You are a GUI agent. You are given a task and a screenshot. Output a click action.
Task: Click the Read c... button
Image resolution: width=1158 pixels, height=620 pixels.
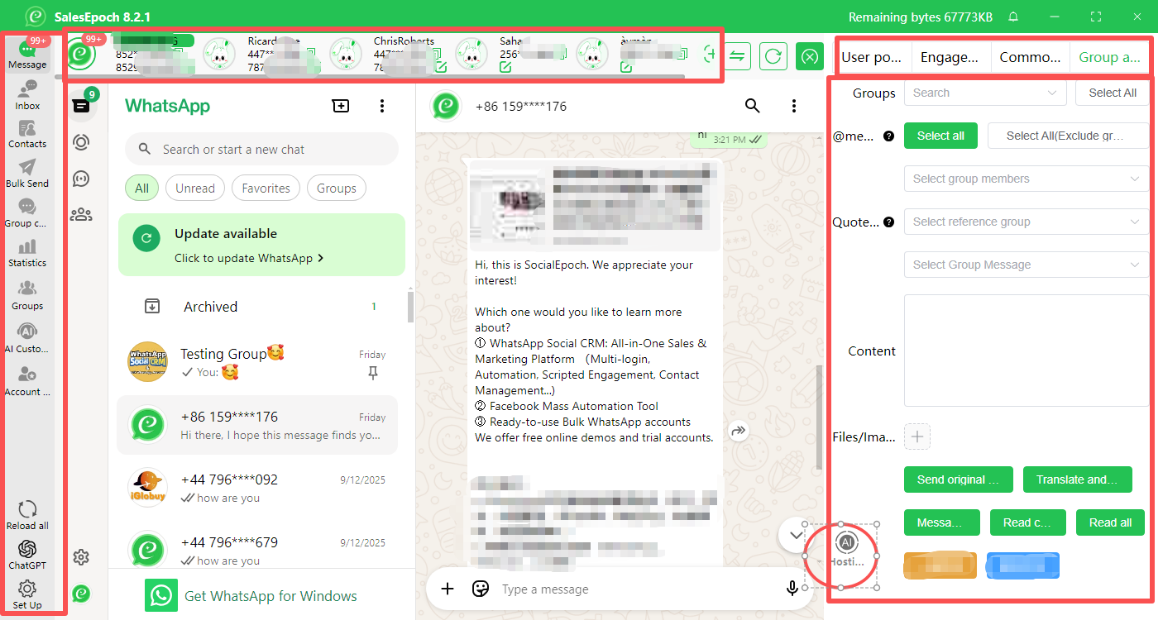tap(1028, 523)
